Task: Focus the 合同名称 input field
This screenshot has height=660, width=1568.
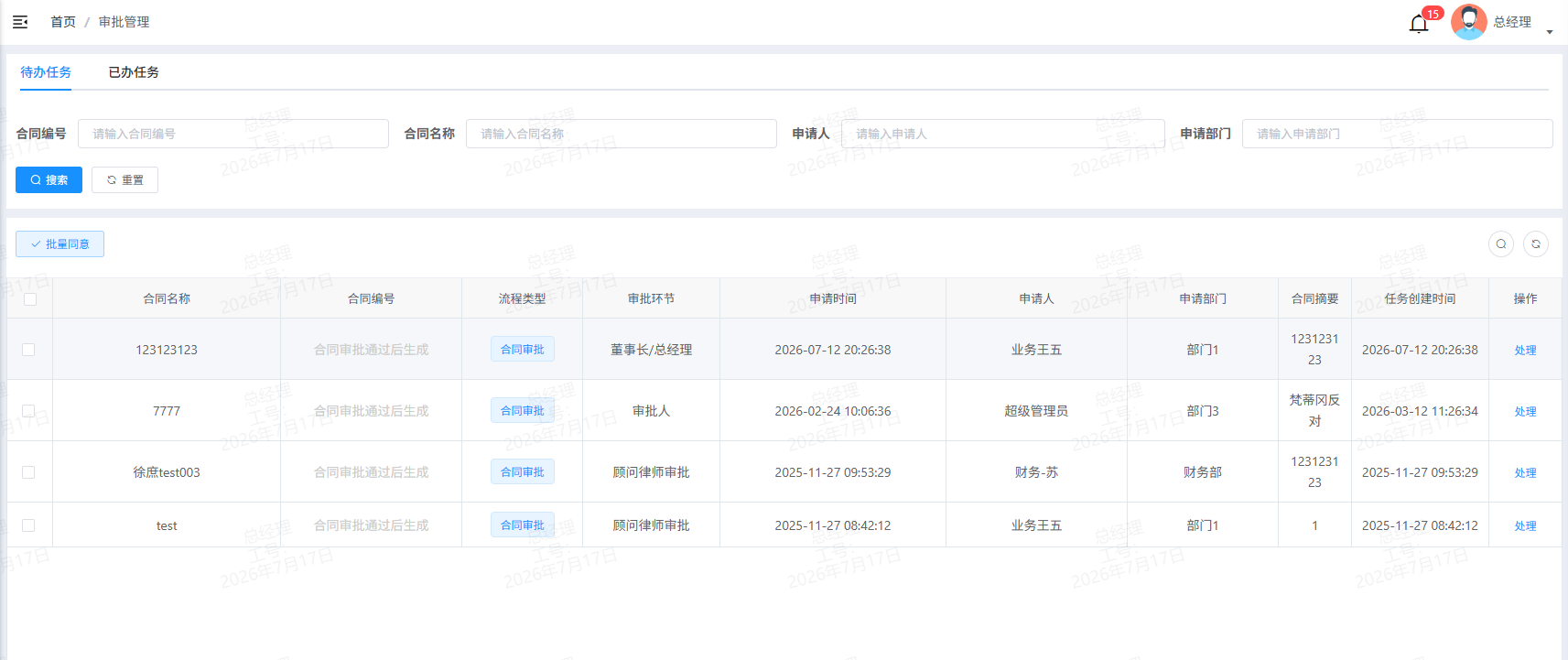Action: click(622, 134)
